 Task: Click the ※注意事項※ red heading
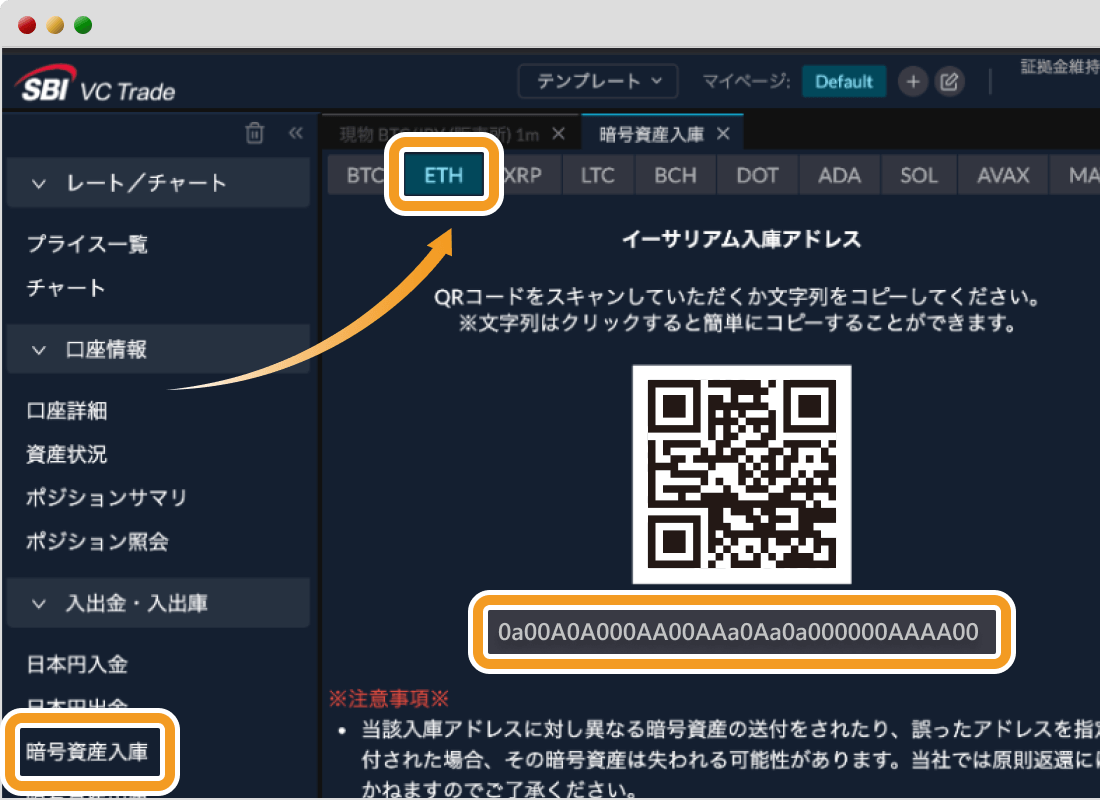tap(389, 698)
